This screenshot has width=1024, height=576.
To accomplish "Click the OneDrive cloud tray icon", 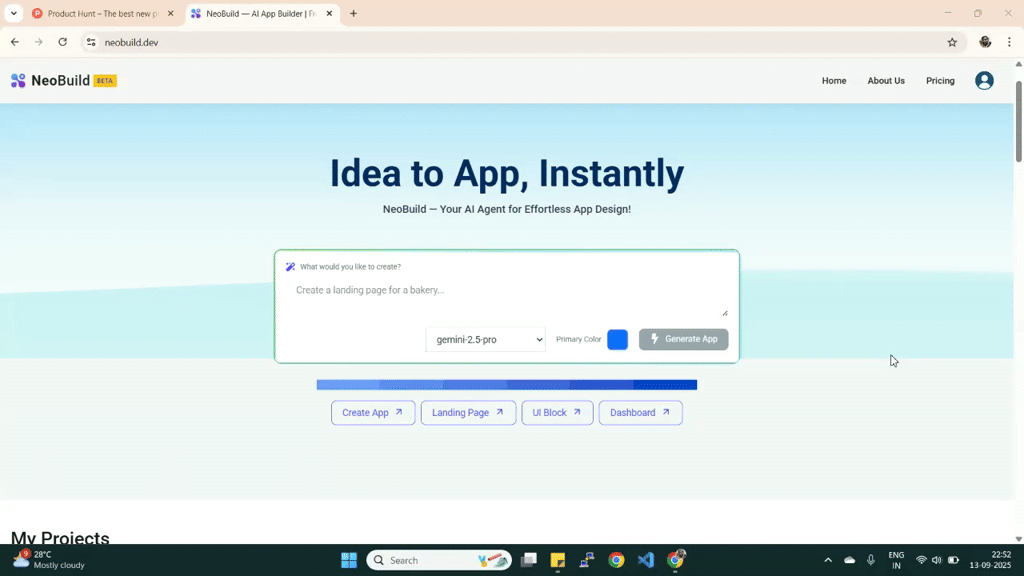I will tap(850, 560).
